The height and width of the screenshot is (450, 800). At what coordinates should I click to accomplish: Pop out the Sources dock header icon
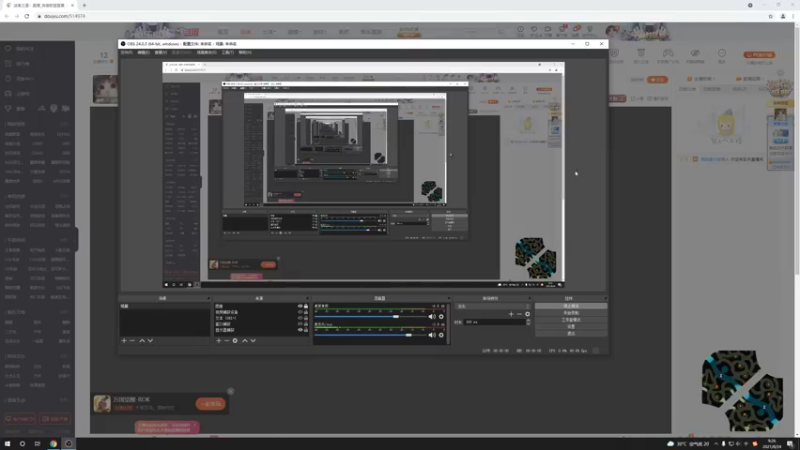tap(307, 298)
